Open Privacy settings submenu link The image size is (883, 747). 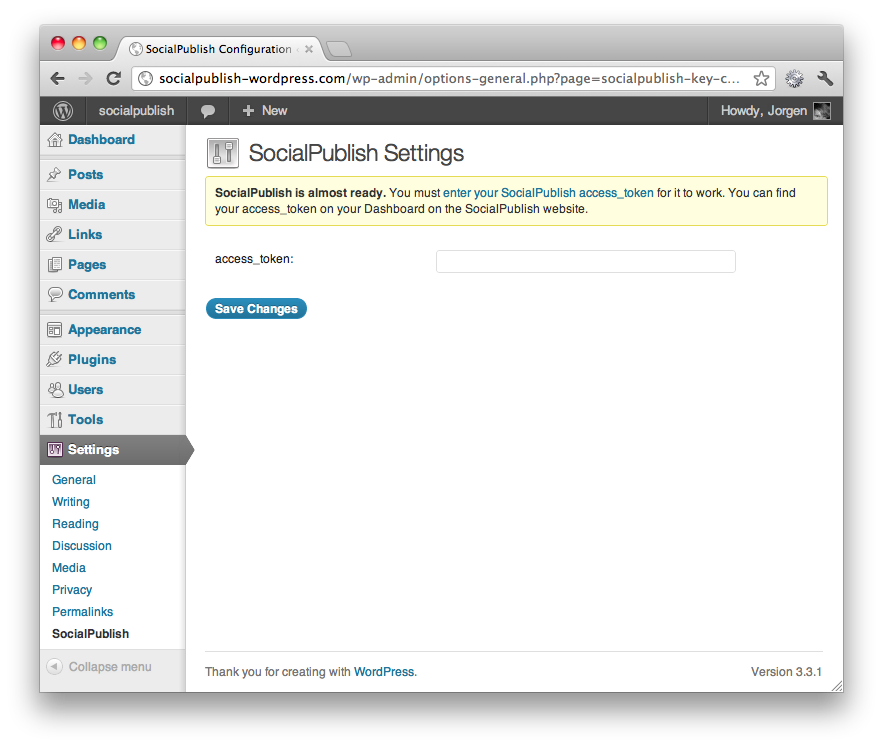point(72,590)
